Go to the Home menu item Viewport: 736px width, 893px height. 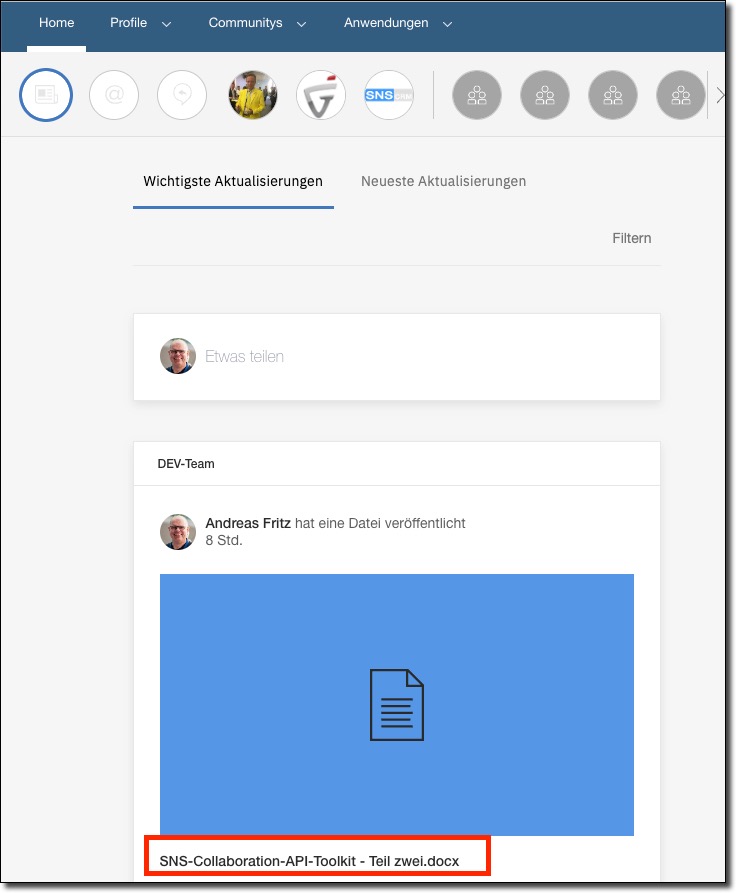click(56, 23)
